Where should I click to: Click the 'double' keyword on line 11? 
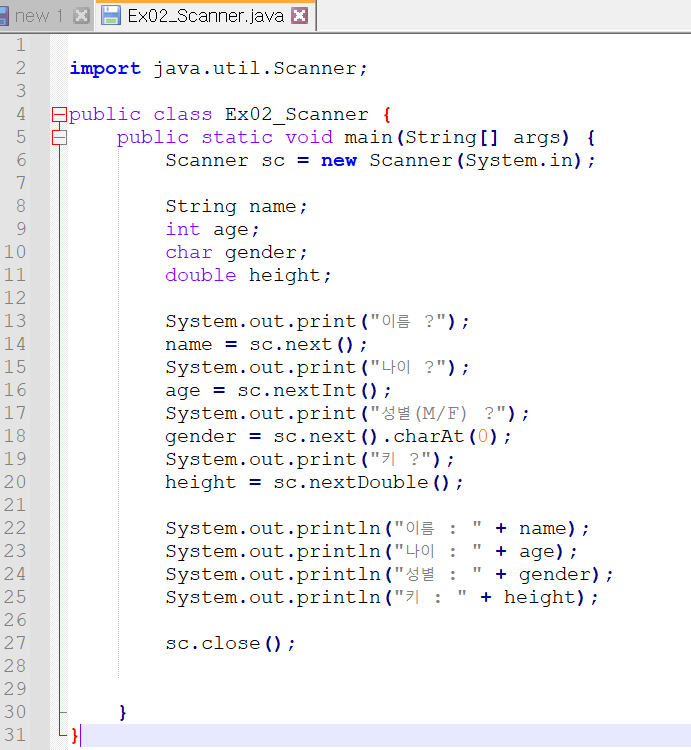coord(201,275)
